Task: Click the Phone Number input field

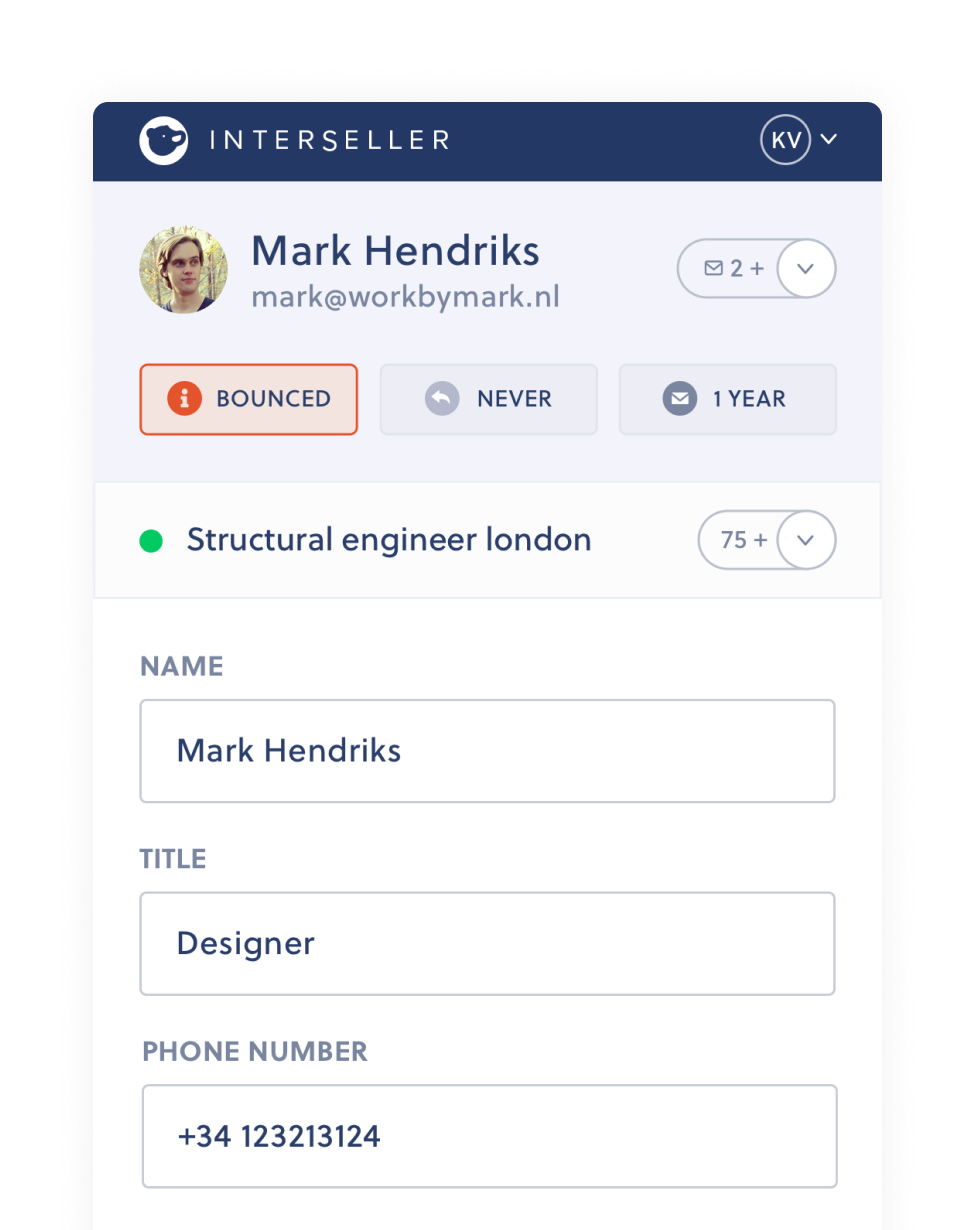Action: (489, 1136)
